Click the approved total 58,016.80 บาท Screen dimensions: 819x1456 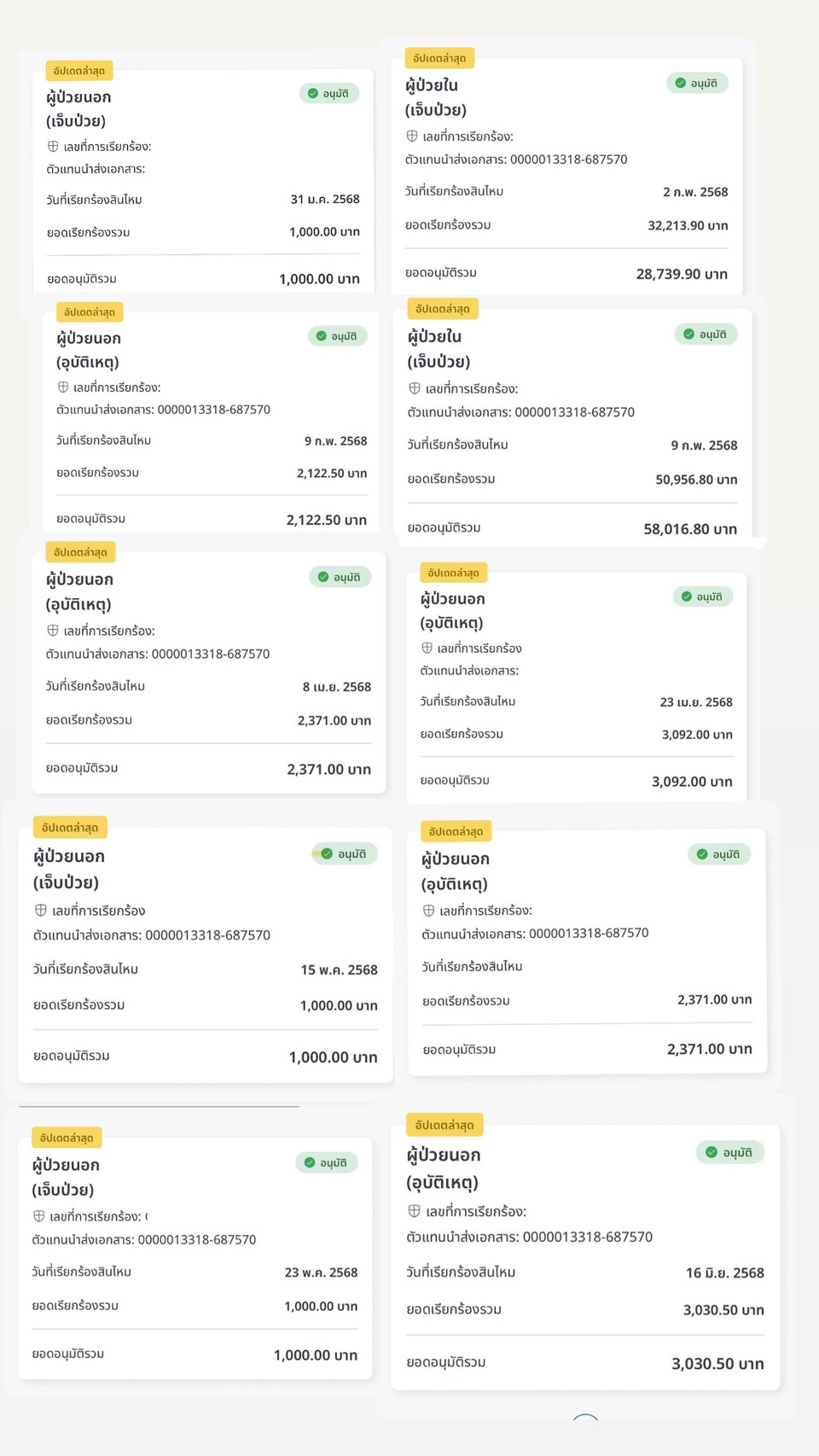tap(689, 529)
